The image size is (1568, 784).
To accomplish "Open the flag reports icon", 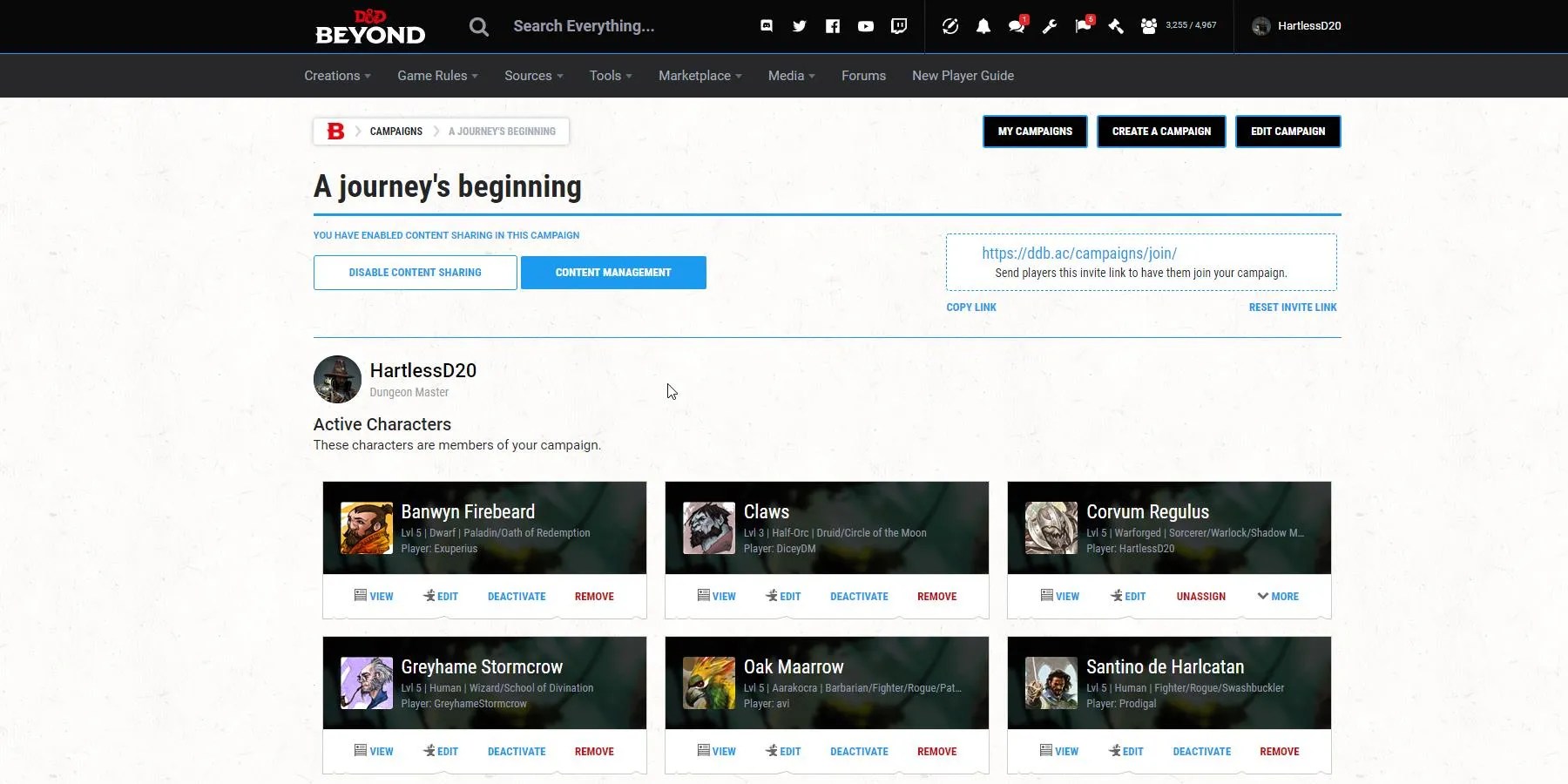I will point(1084,25).
